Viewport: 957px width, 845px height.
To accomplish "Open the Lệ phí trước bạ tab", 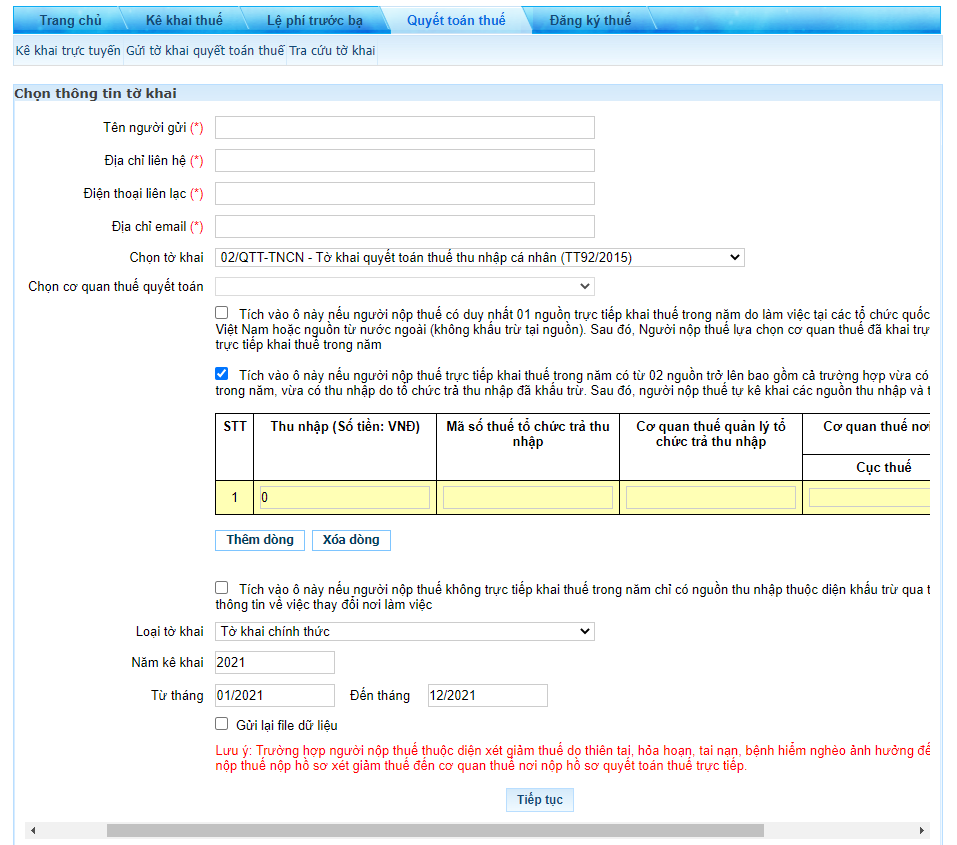I will click(315, 20).
